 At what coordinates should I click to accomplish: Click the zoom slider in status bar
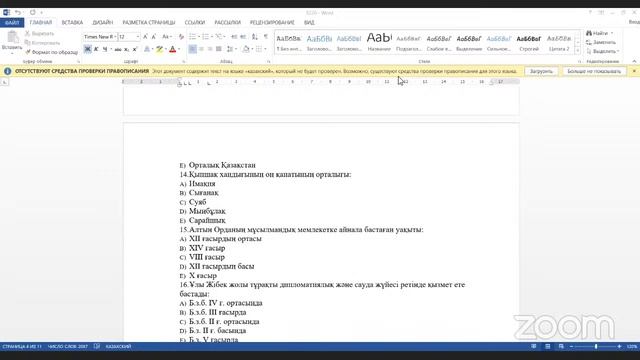(x=596, y=347)
